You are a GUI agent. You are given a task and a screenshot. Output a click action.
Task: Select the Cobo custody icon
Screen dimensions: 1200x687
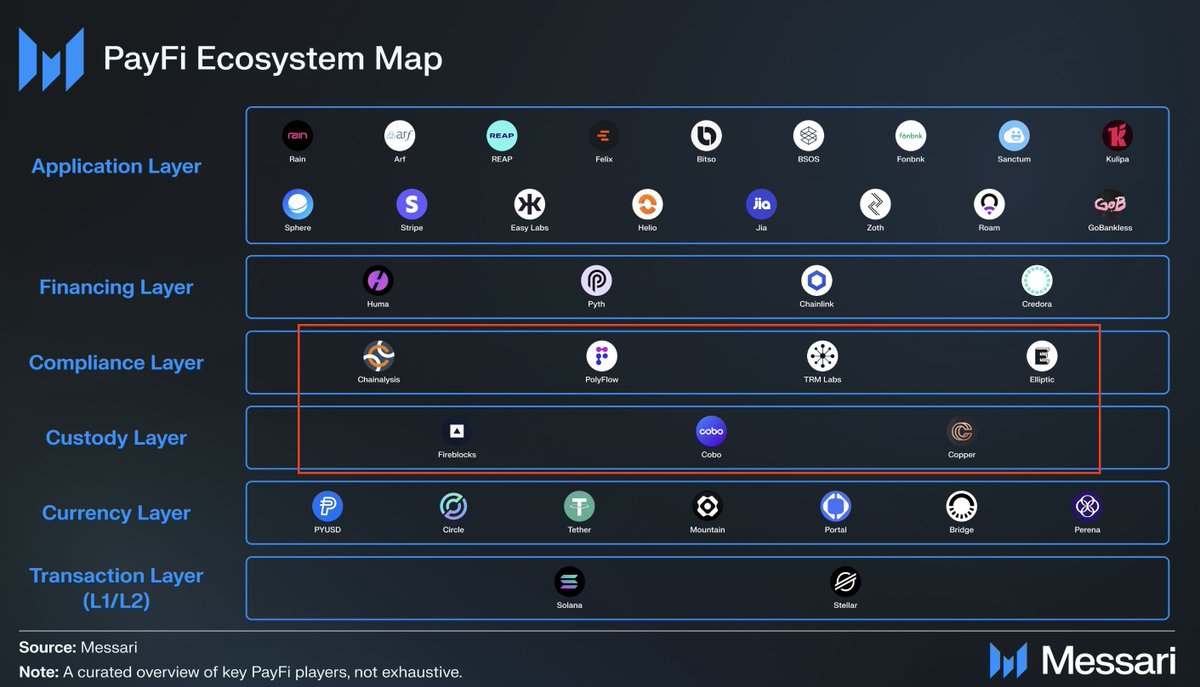(x=711, y=431)
